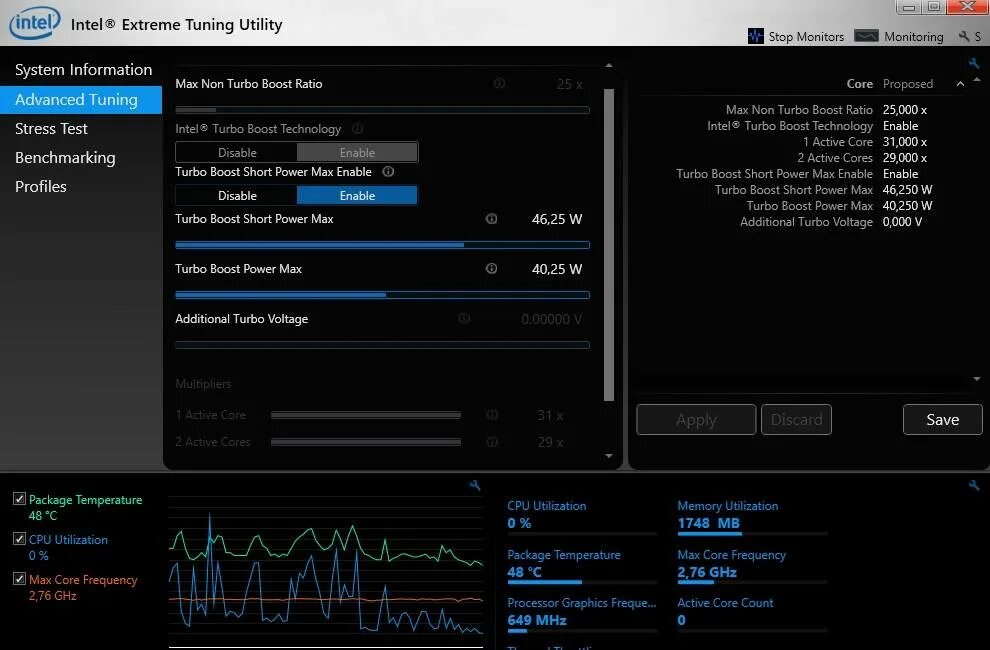Viewport: 990px width, 650px height.
Task: Click tuning panel scroll down arrow
Action: point(609,455)
